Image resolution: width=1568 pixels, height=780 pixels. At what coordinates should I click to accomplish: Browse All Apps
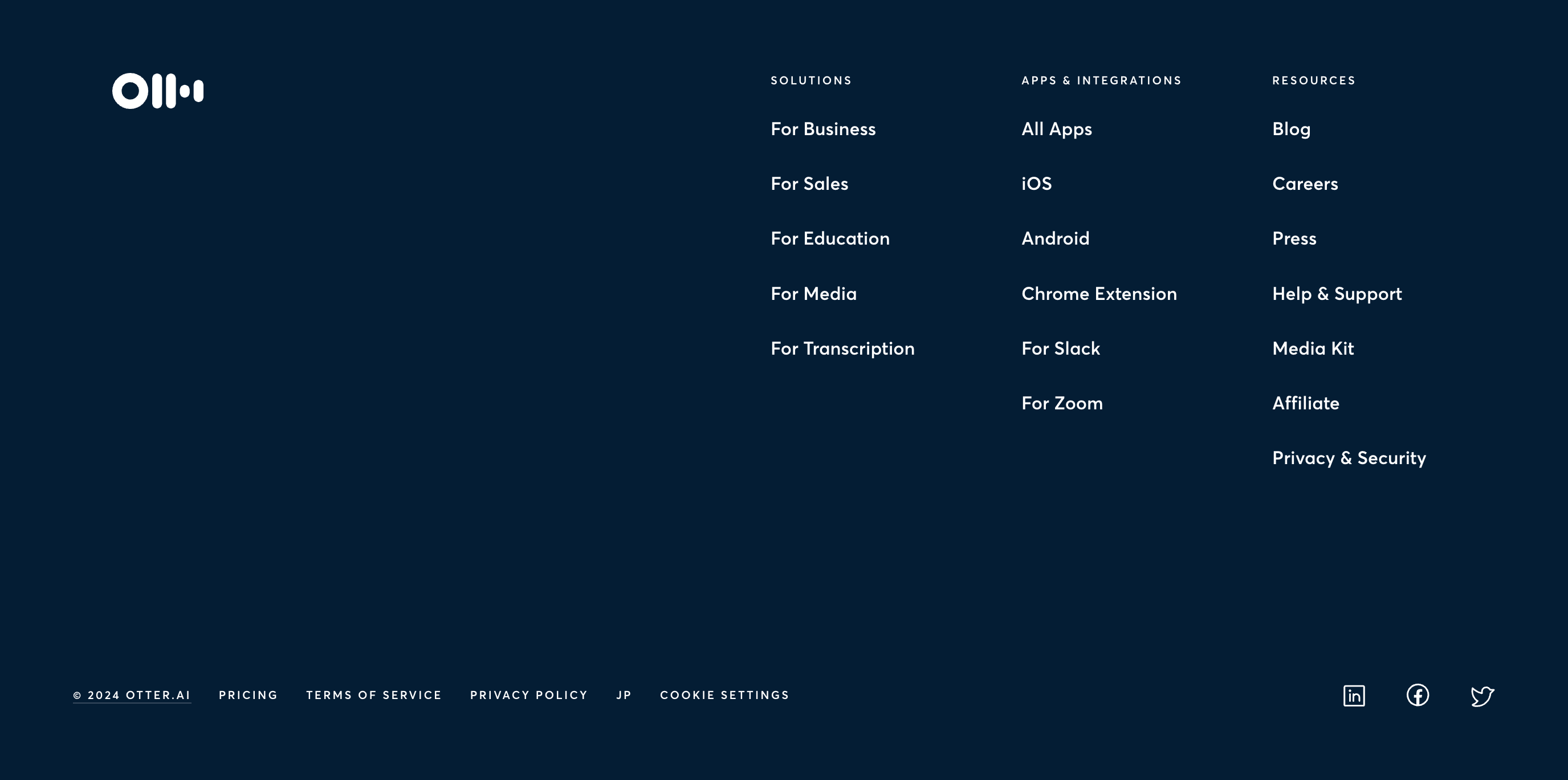point(1057,129)
